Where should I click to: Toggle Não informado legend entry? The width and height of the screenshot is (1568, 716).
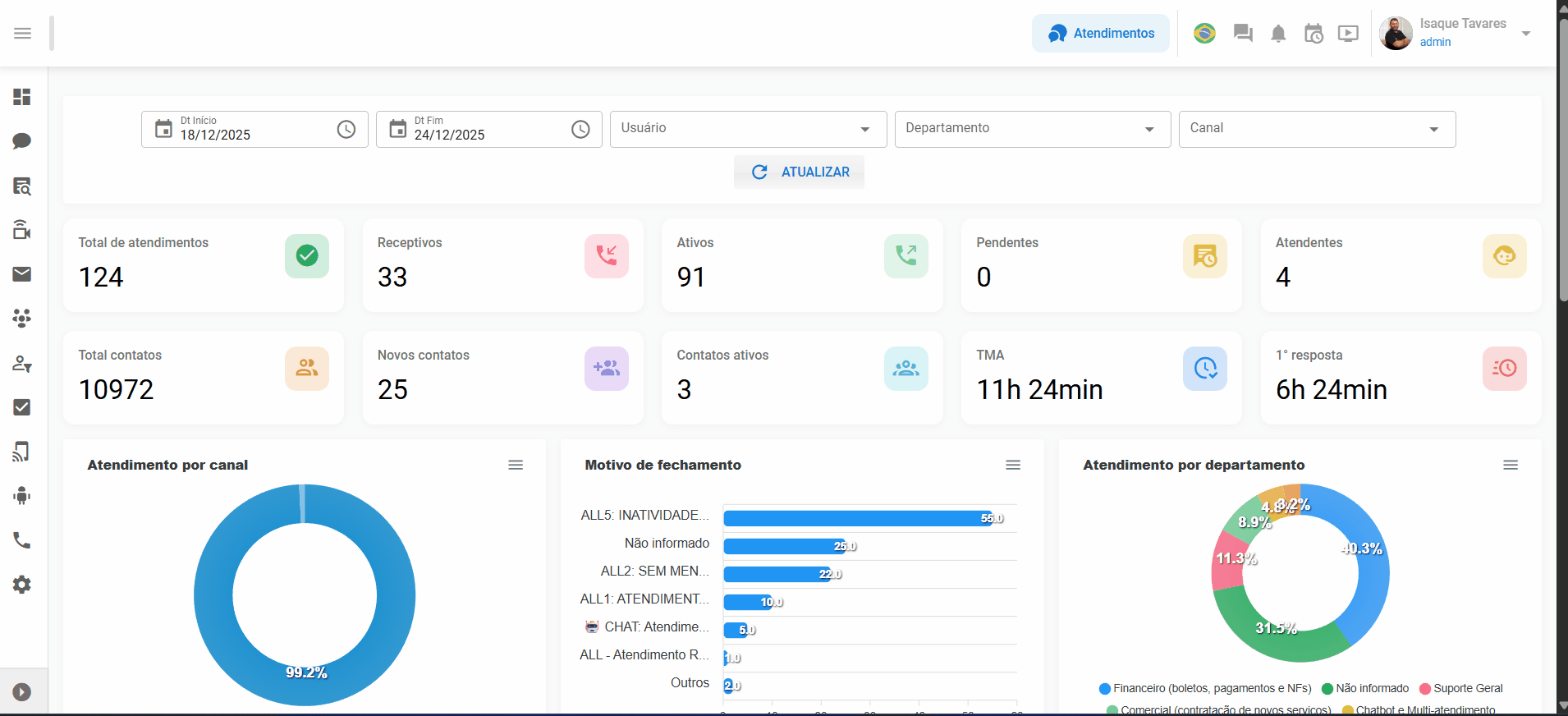1371,689
